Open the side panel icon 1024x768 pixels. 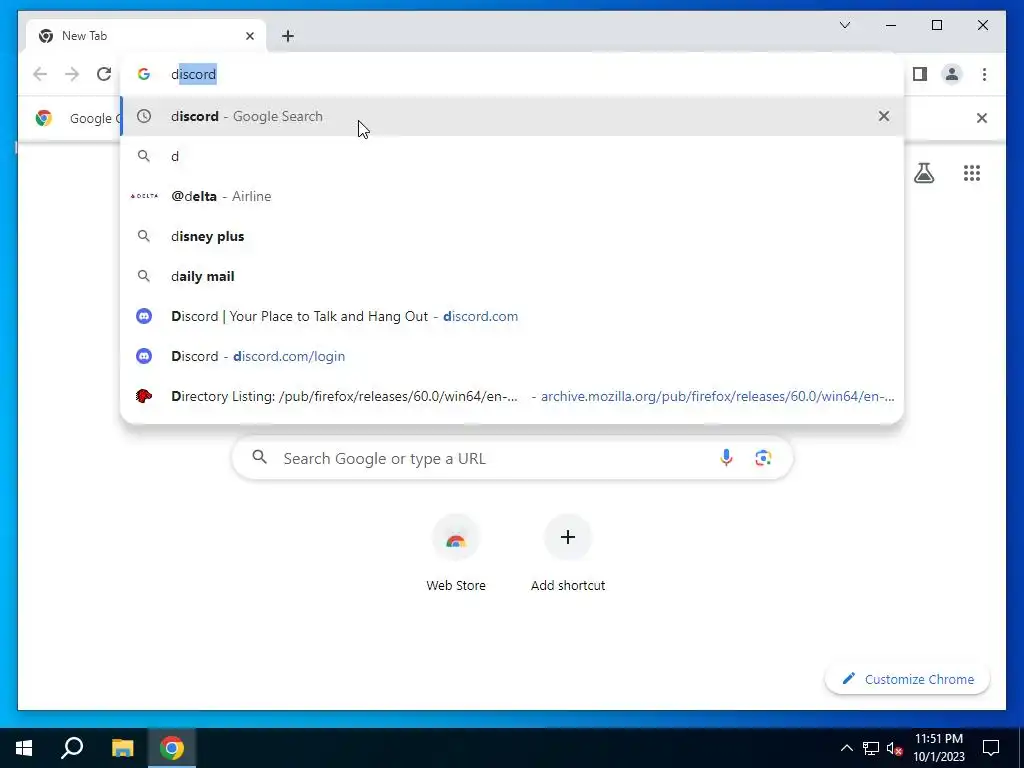tap(920, 74)
